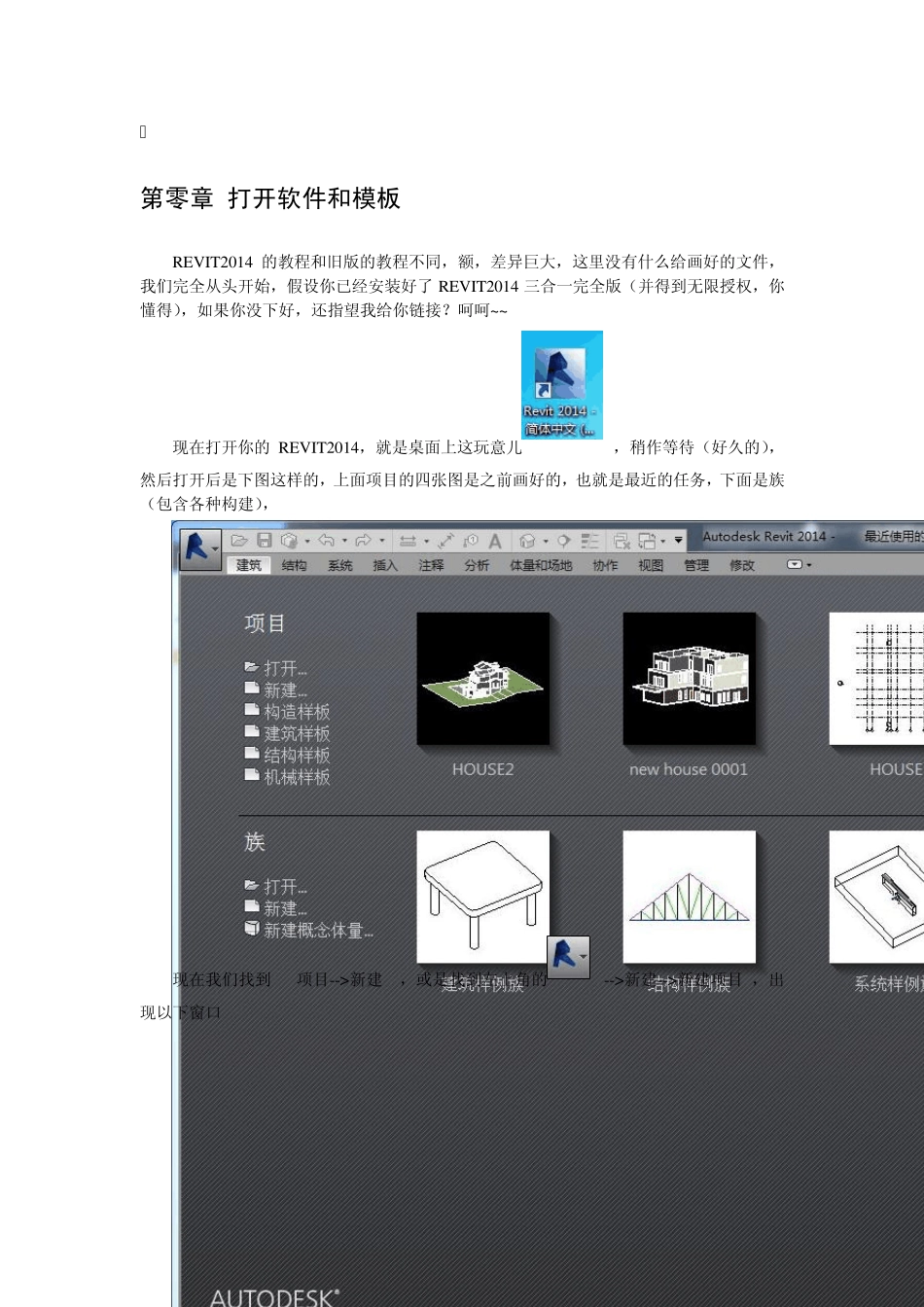Open the 修改 ribbon tab
This screenshot has height=1307, width=924.
(742, 565)
